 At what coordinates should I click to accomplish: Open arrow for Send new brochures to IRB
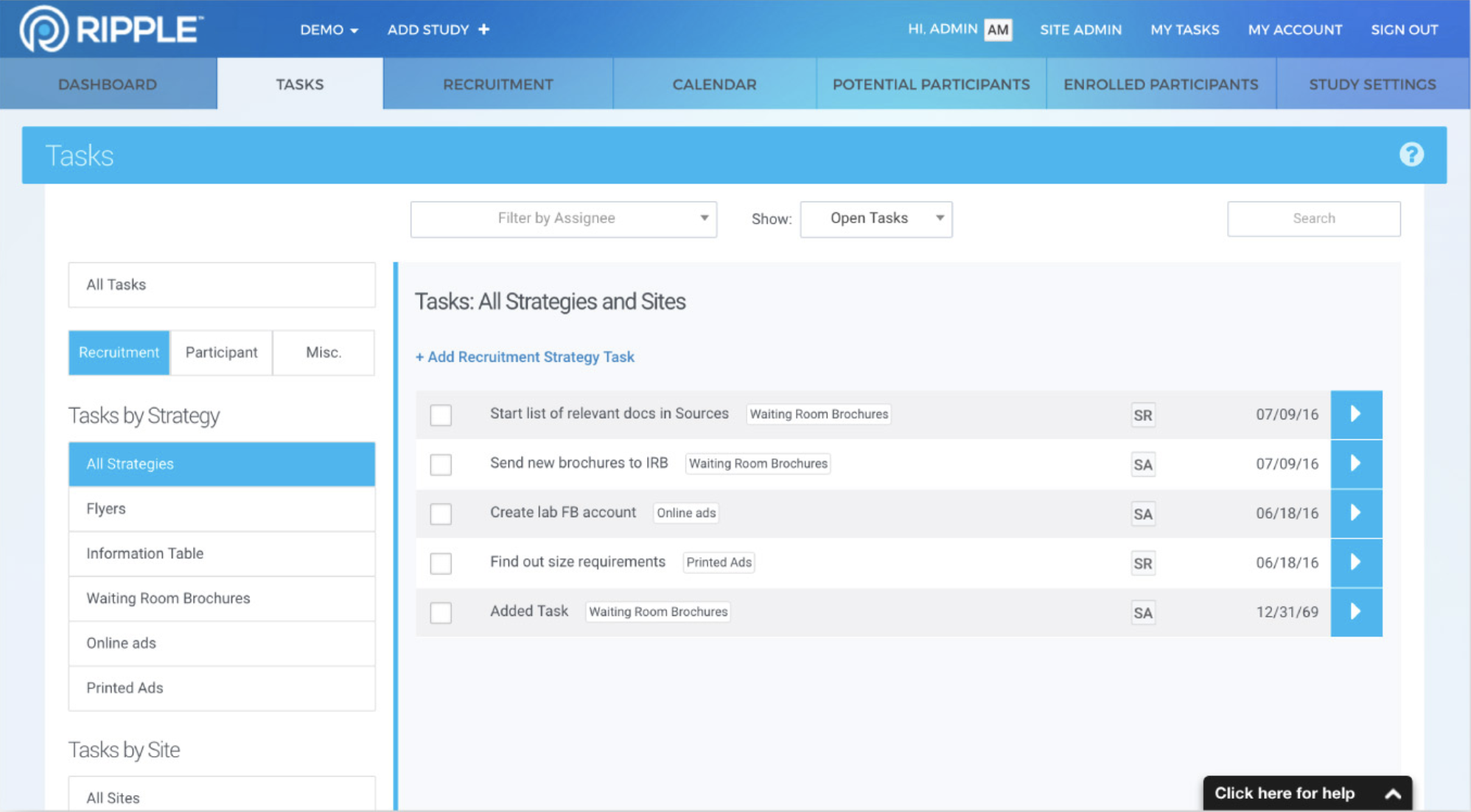(1355, 463)
